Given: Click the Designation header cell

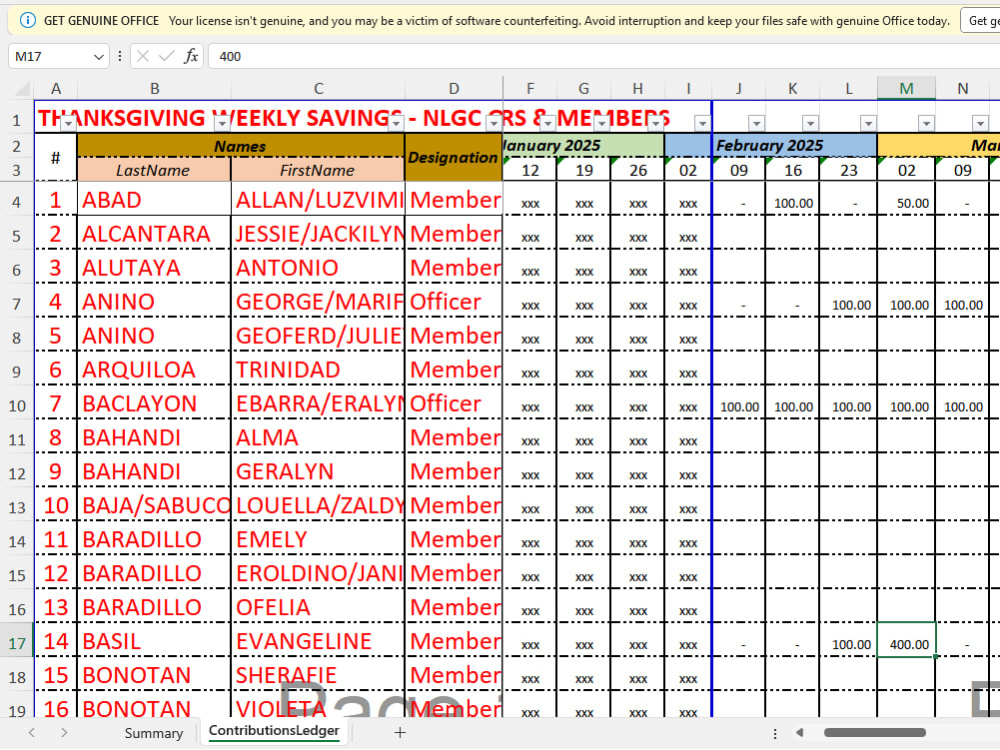Looking at the screenshot, I should click(x=453, y=157).
